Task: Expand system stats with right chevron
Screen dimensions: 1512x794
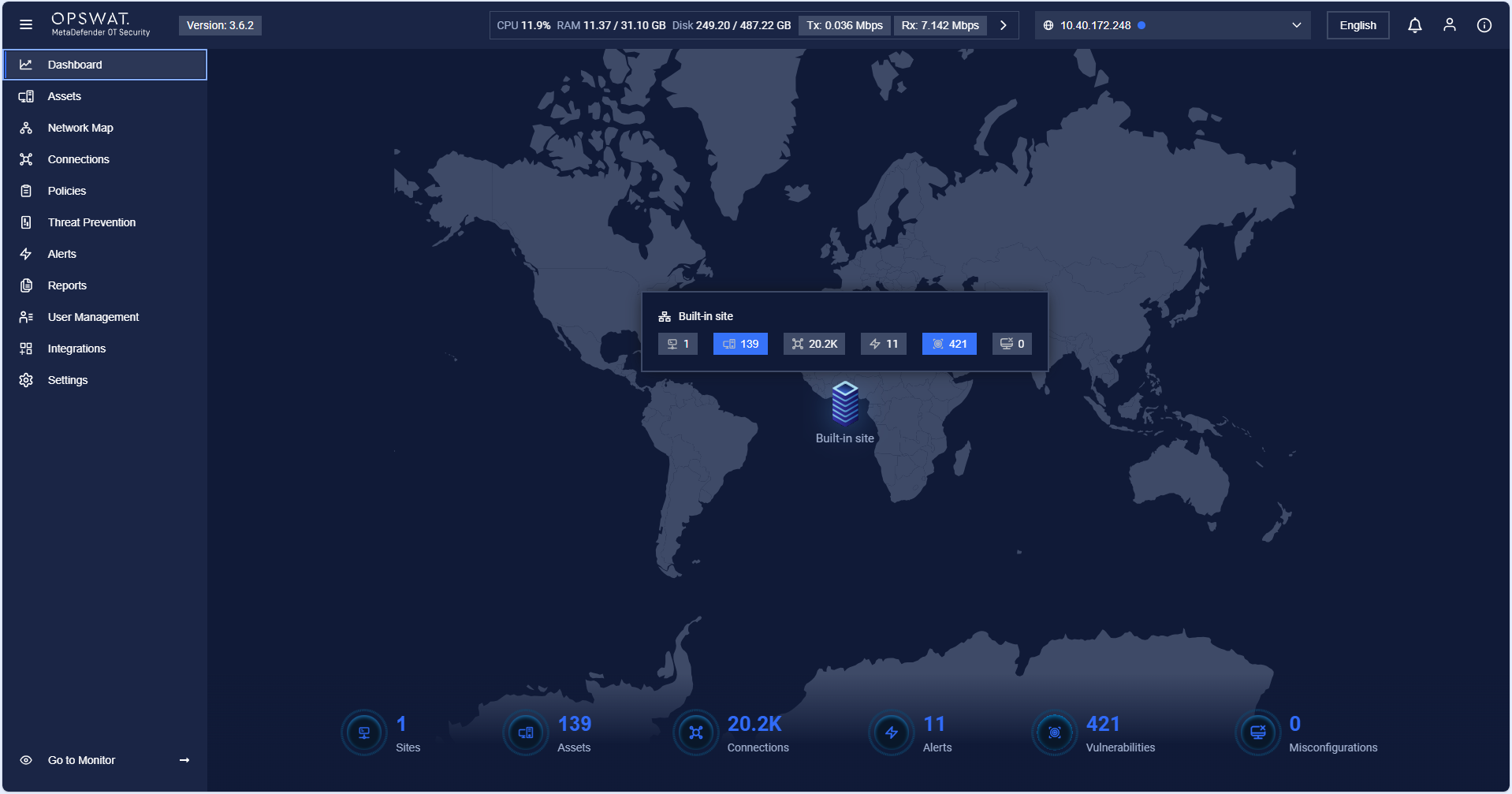Action: tap(1003, 25)
